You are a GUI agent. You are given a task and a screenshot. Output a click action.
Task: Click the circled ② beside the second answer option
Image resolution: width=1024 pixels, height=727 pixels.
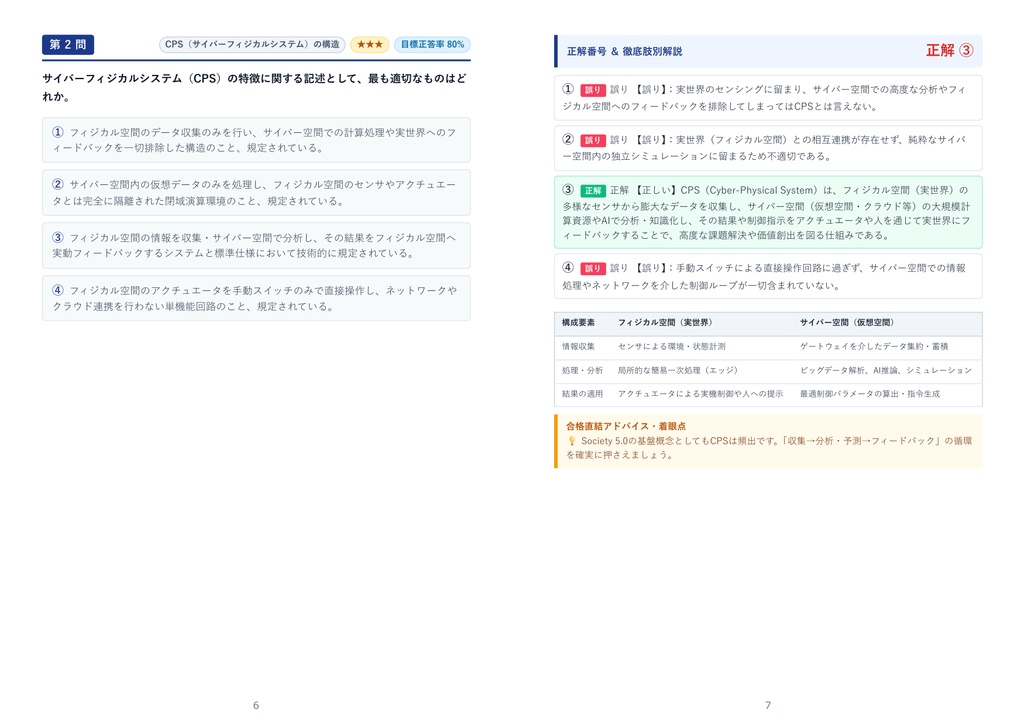58,184
